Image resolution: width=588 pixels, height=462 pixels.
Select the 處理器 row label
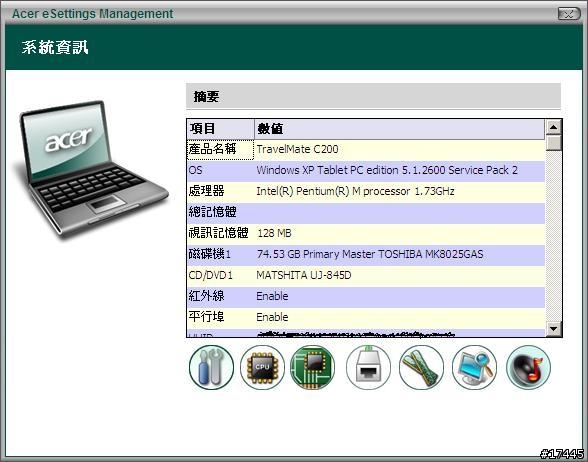206,191
